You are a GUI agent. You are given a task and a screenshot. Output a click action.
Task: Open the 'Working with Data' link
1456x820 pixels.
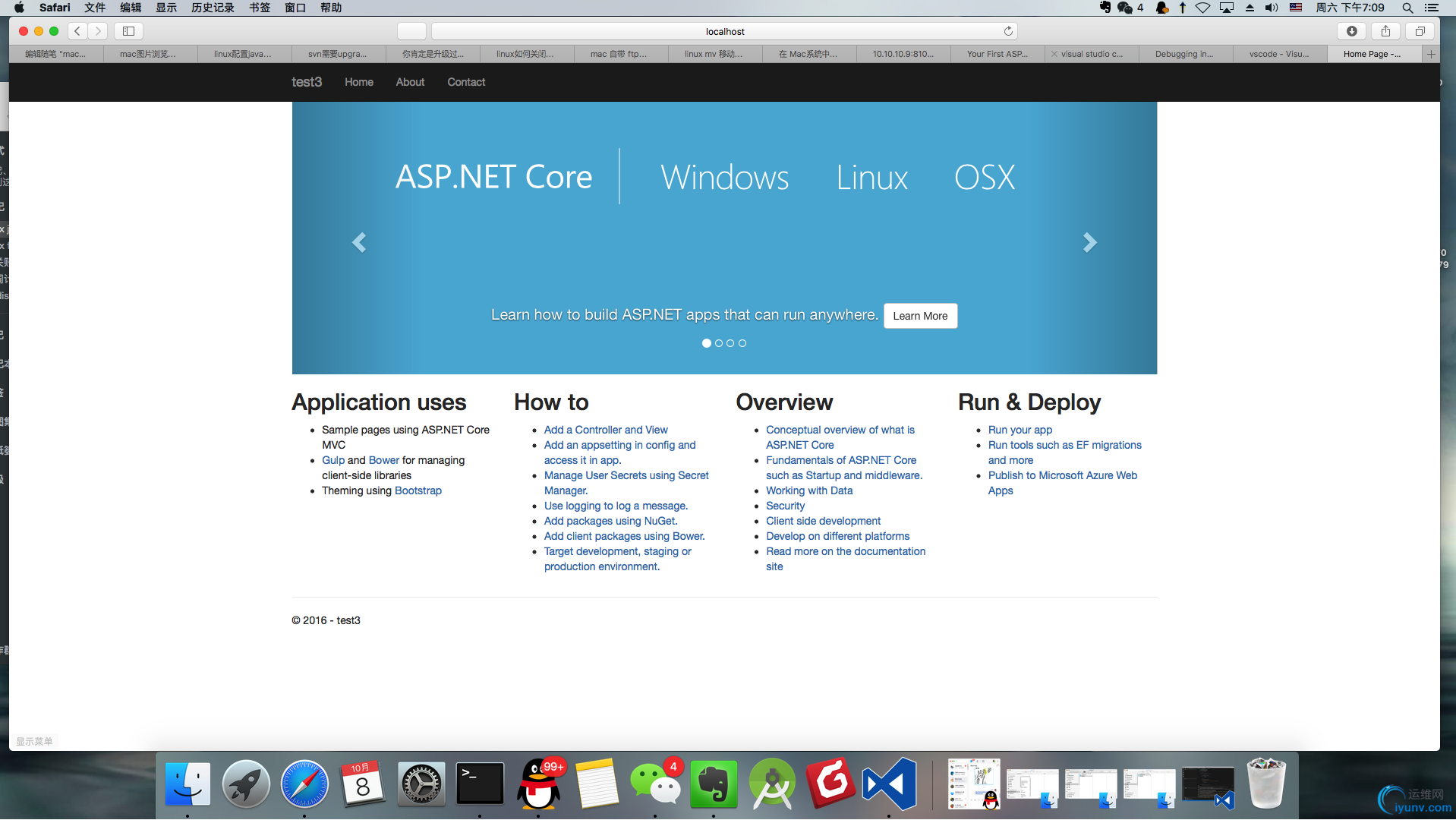click(809, 490)
